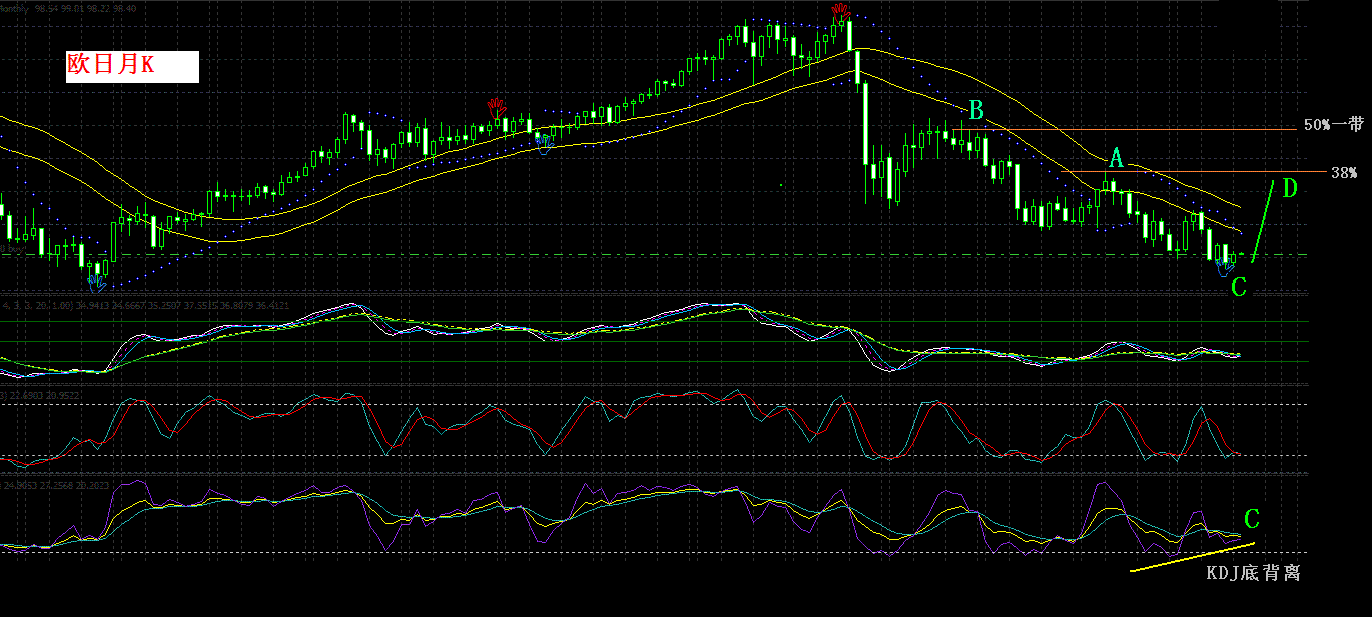The width and height of the screenshot is (1372, 617).
Task: Select the red 欧日月K title label
Action: coord(132,66)
